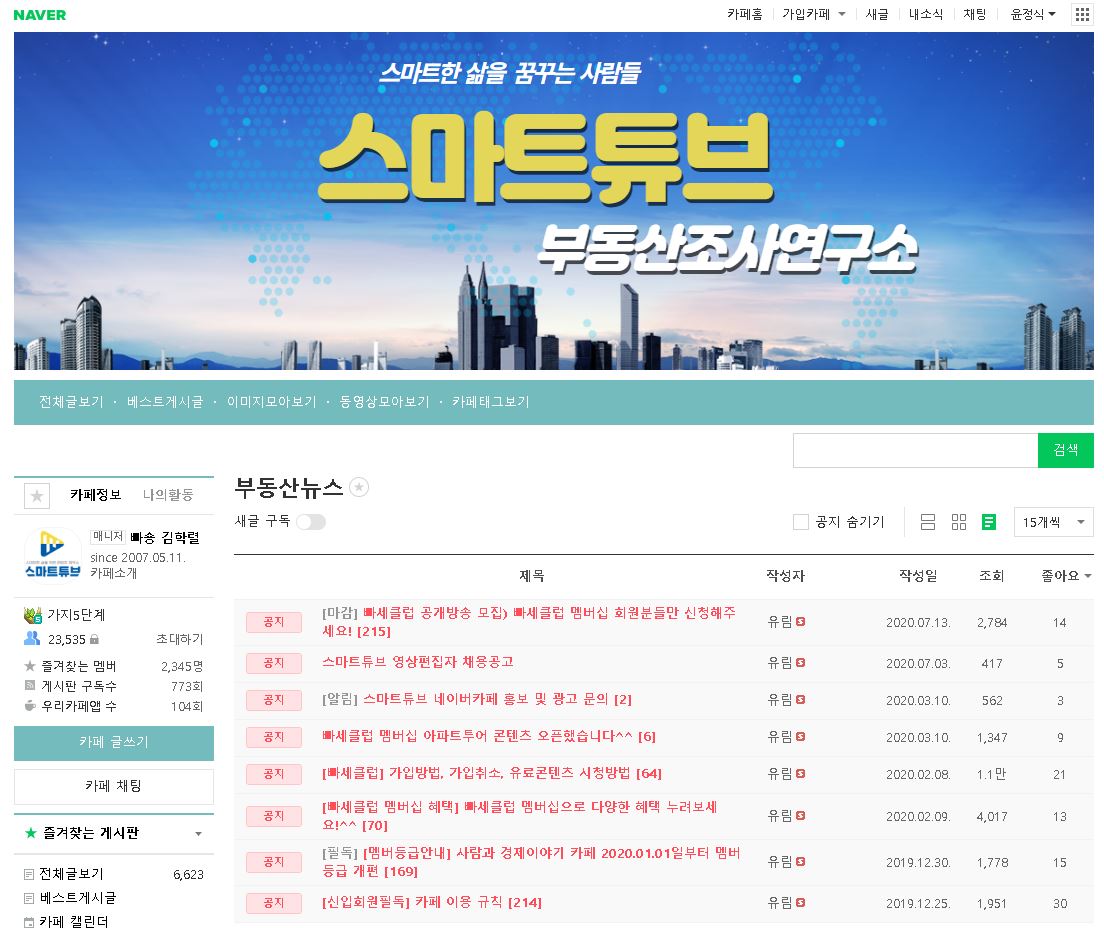Expand the 가입카페 dropdown arrow
Image resolution: width=1104 pixels, height=928 pixels.
(841, 15)
